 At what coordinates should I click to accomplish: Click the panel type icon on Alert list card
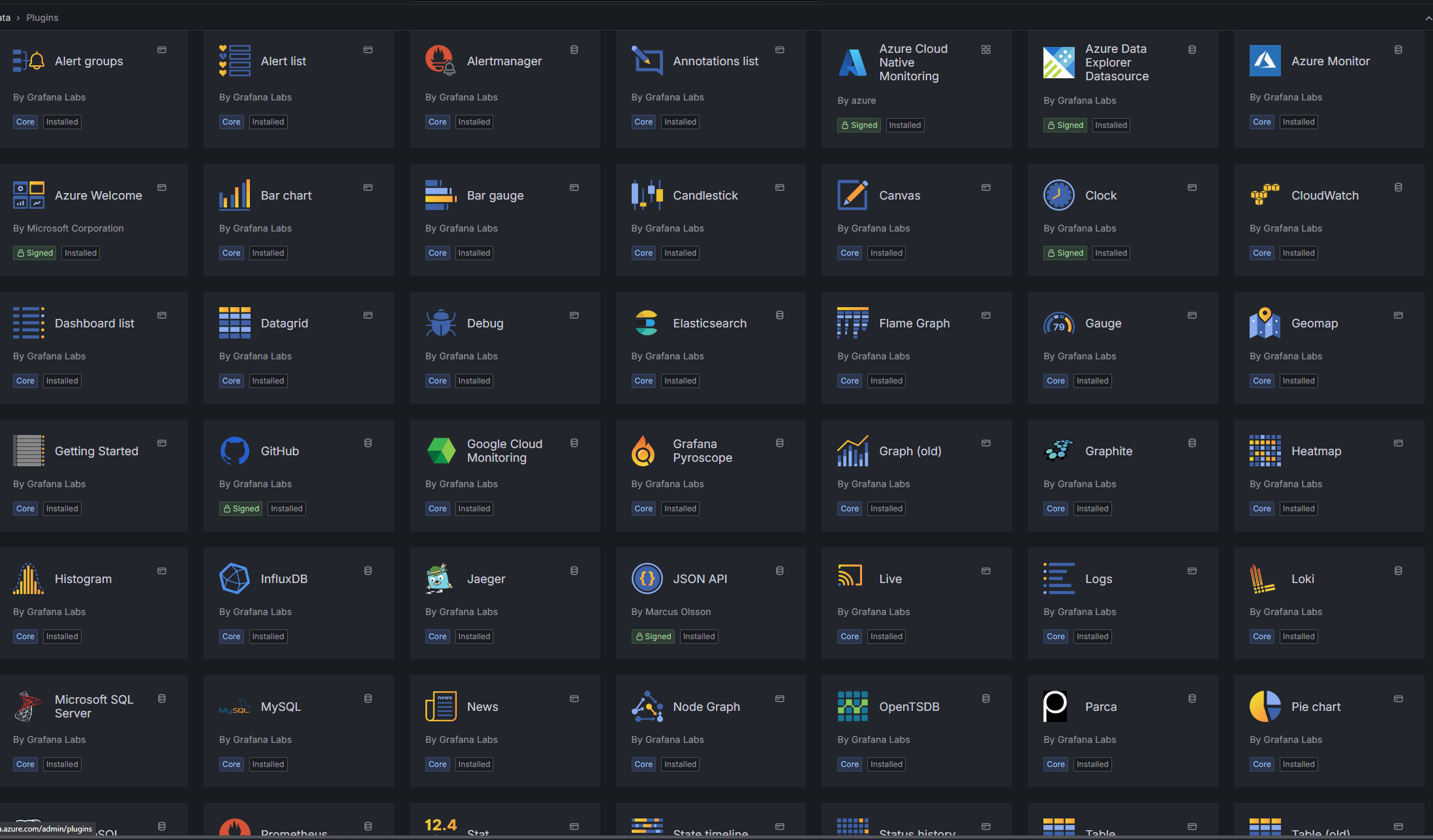(368, 50)
